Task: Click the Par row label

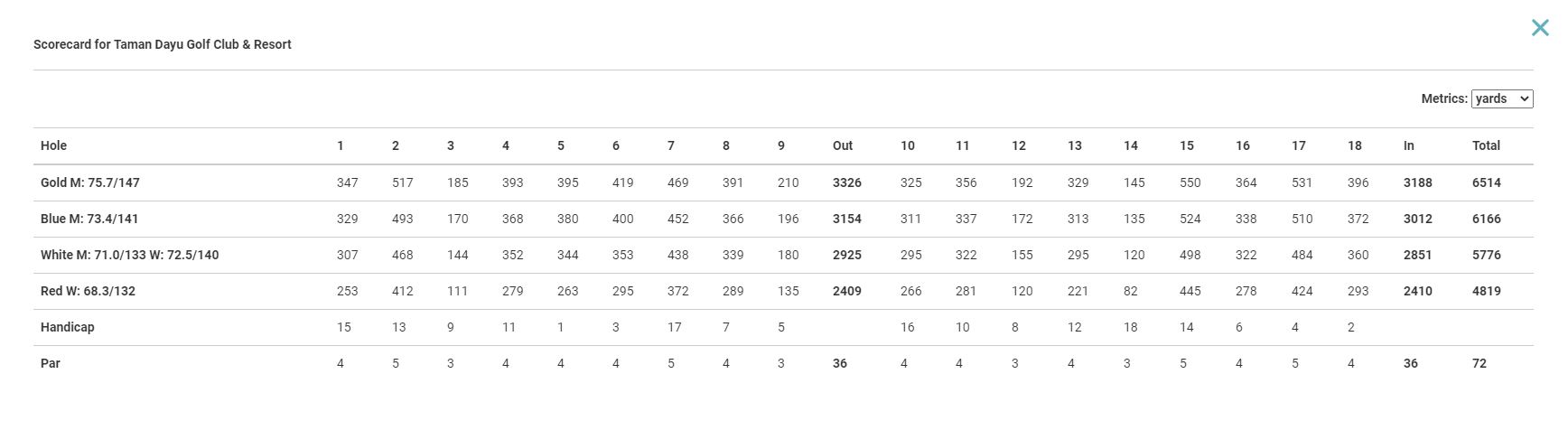Action: pos(51,363)
